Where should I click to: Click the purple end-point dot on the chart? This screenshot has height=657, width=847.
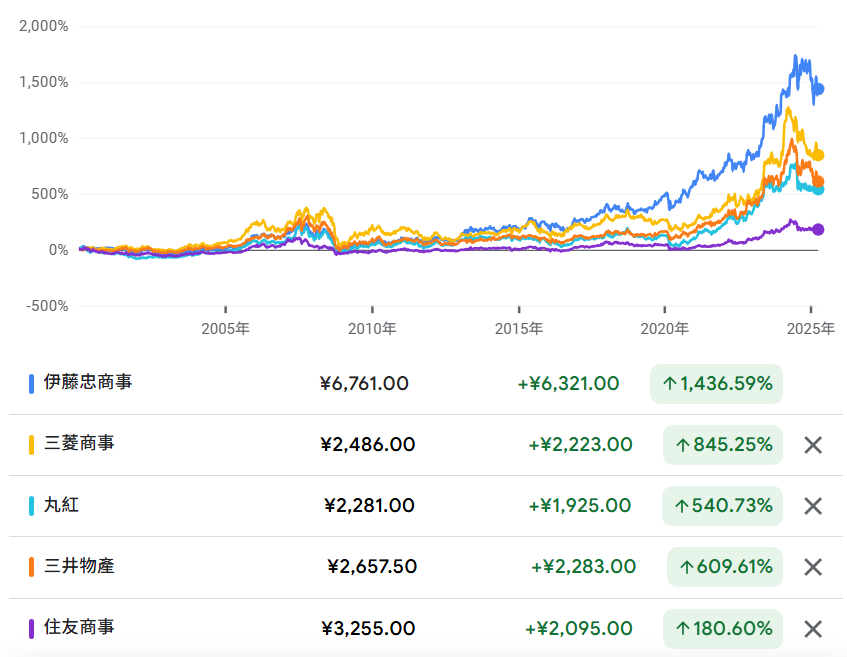pos(818,230)
